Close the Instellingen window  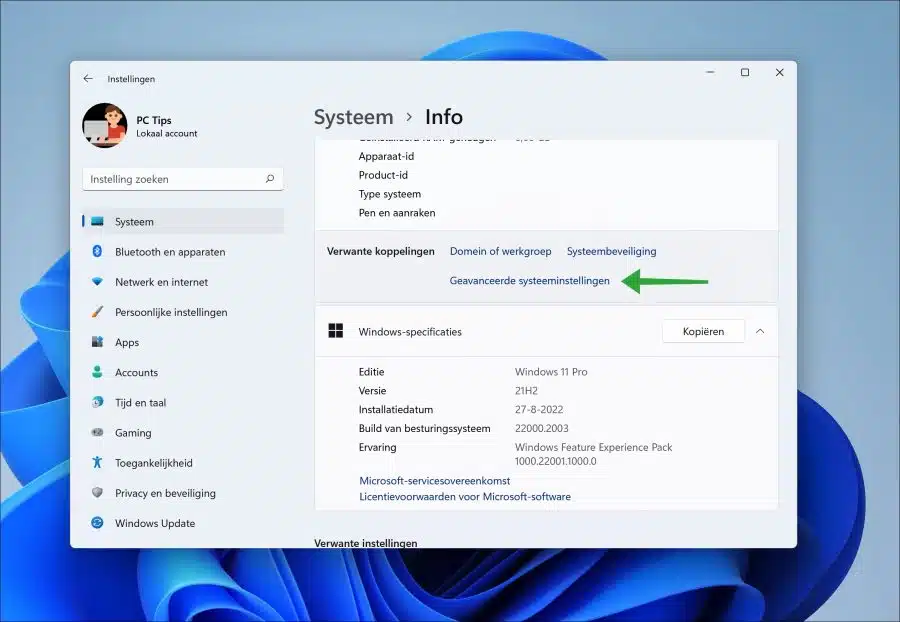point(779,72)
